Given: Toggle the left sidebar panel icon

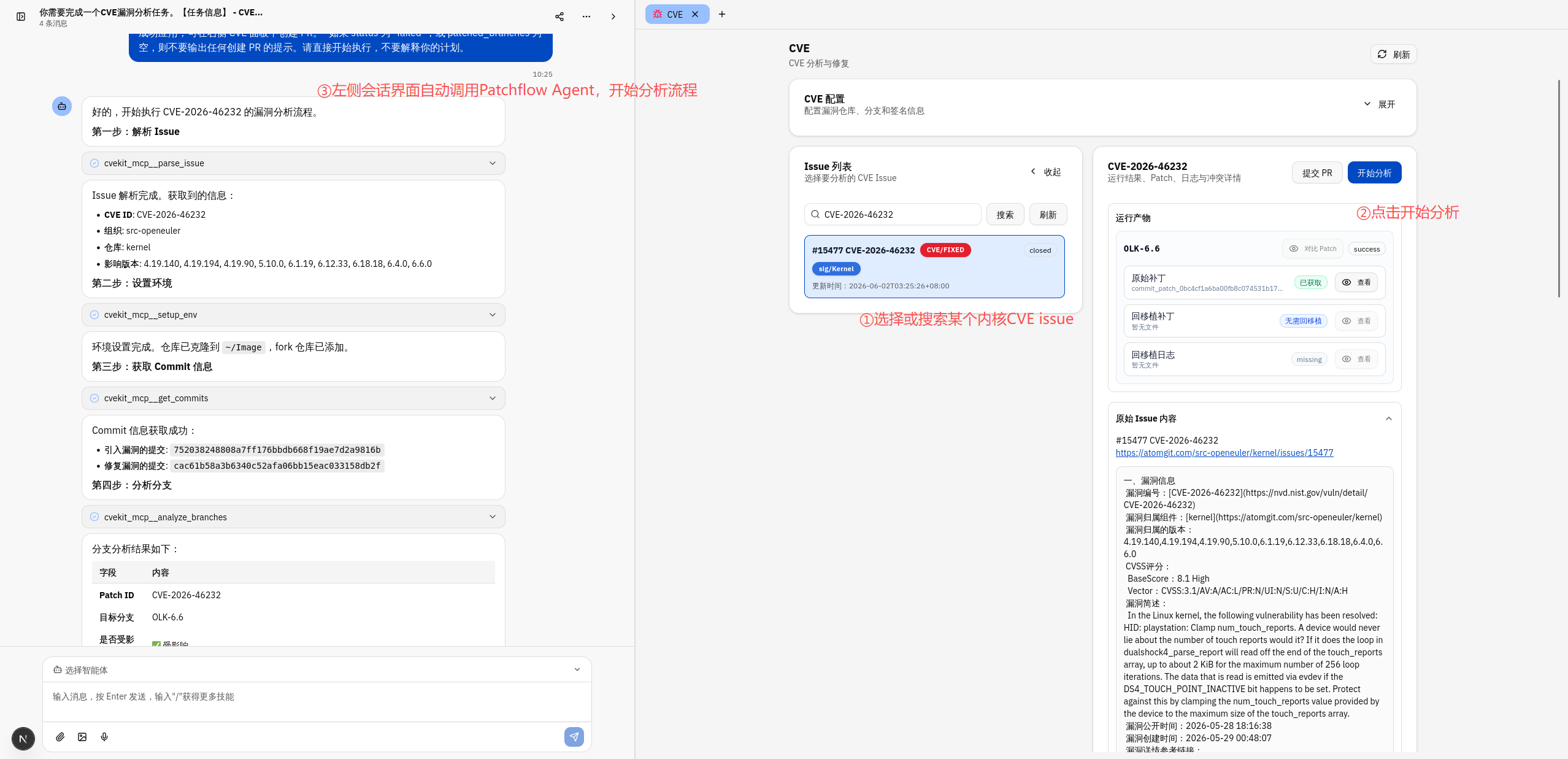Looking at the screenshot, I should [21, 17].
